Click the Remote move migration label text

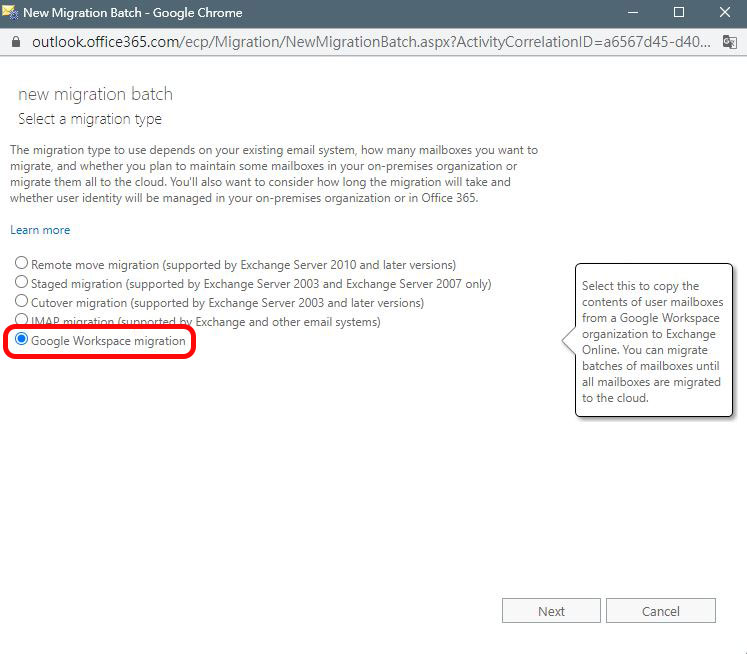point(243,265)
